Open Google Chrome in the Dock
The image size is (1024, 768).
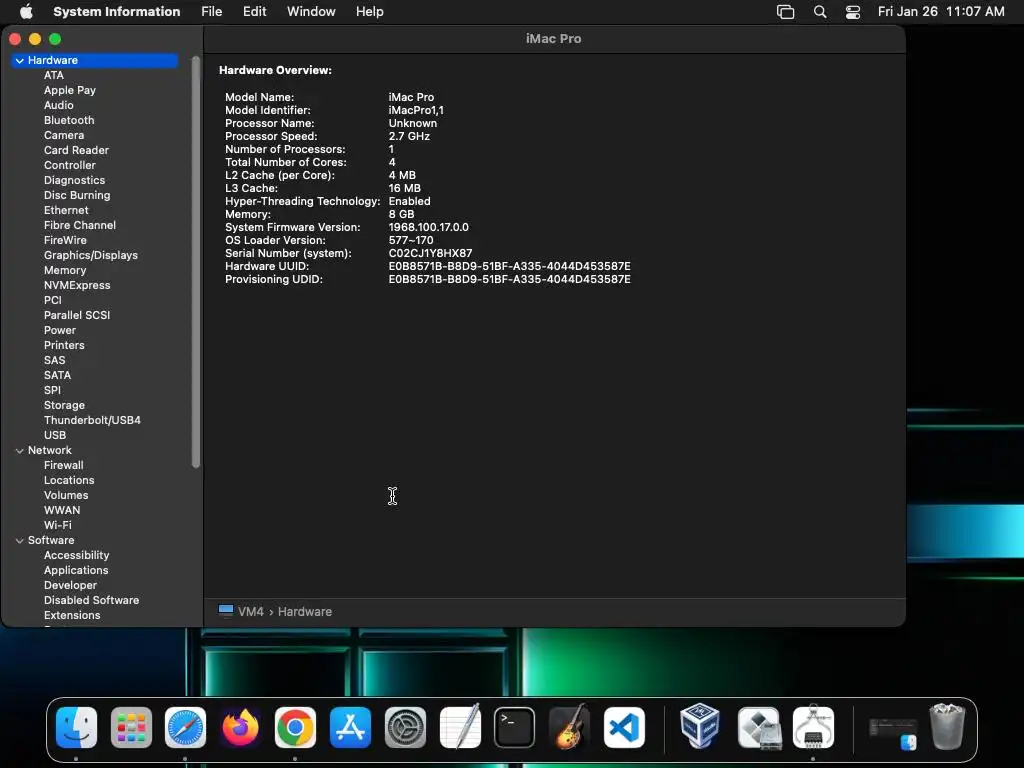(295, 727)
